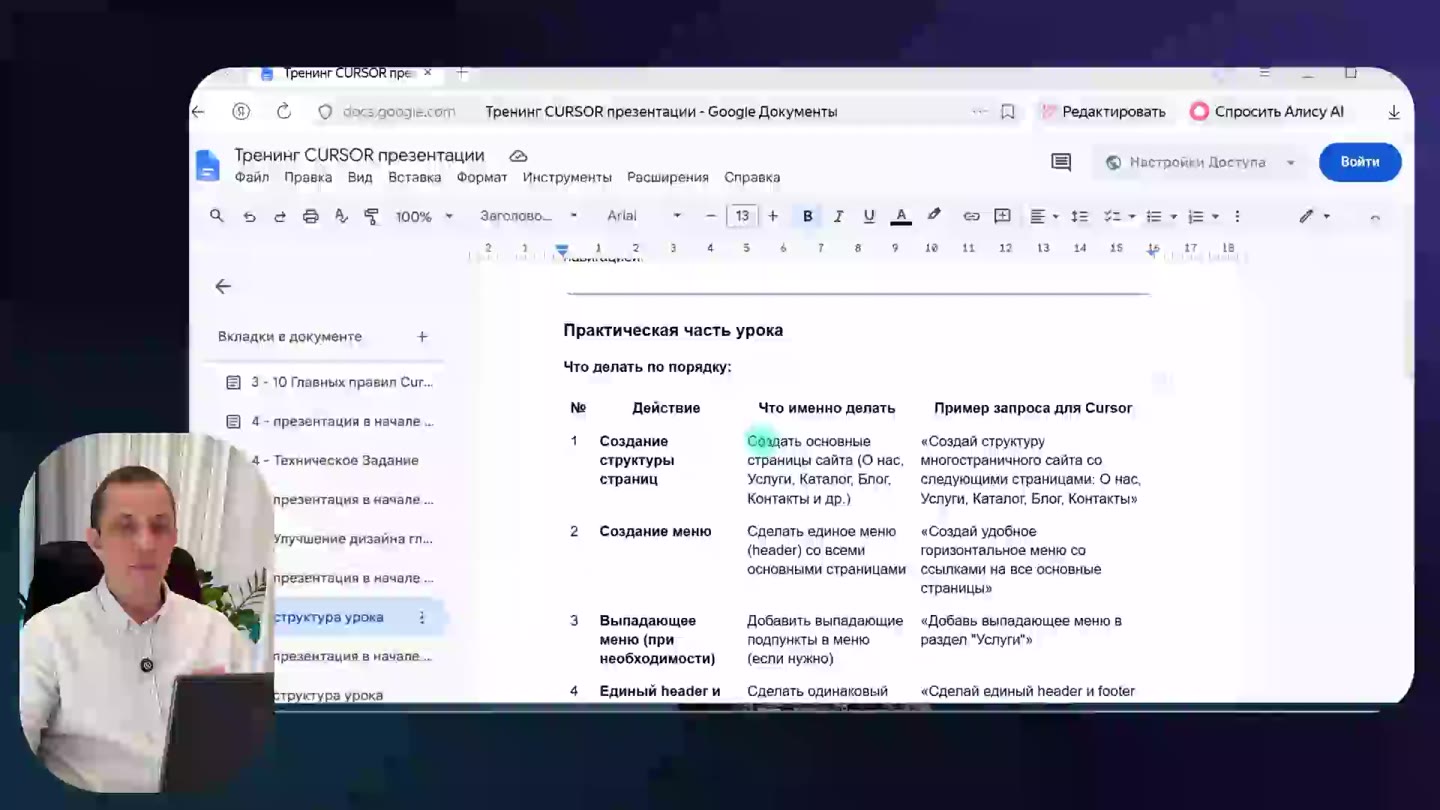Go back using the browser back arrow
1440x810 pixels.
tap(198, 112)
